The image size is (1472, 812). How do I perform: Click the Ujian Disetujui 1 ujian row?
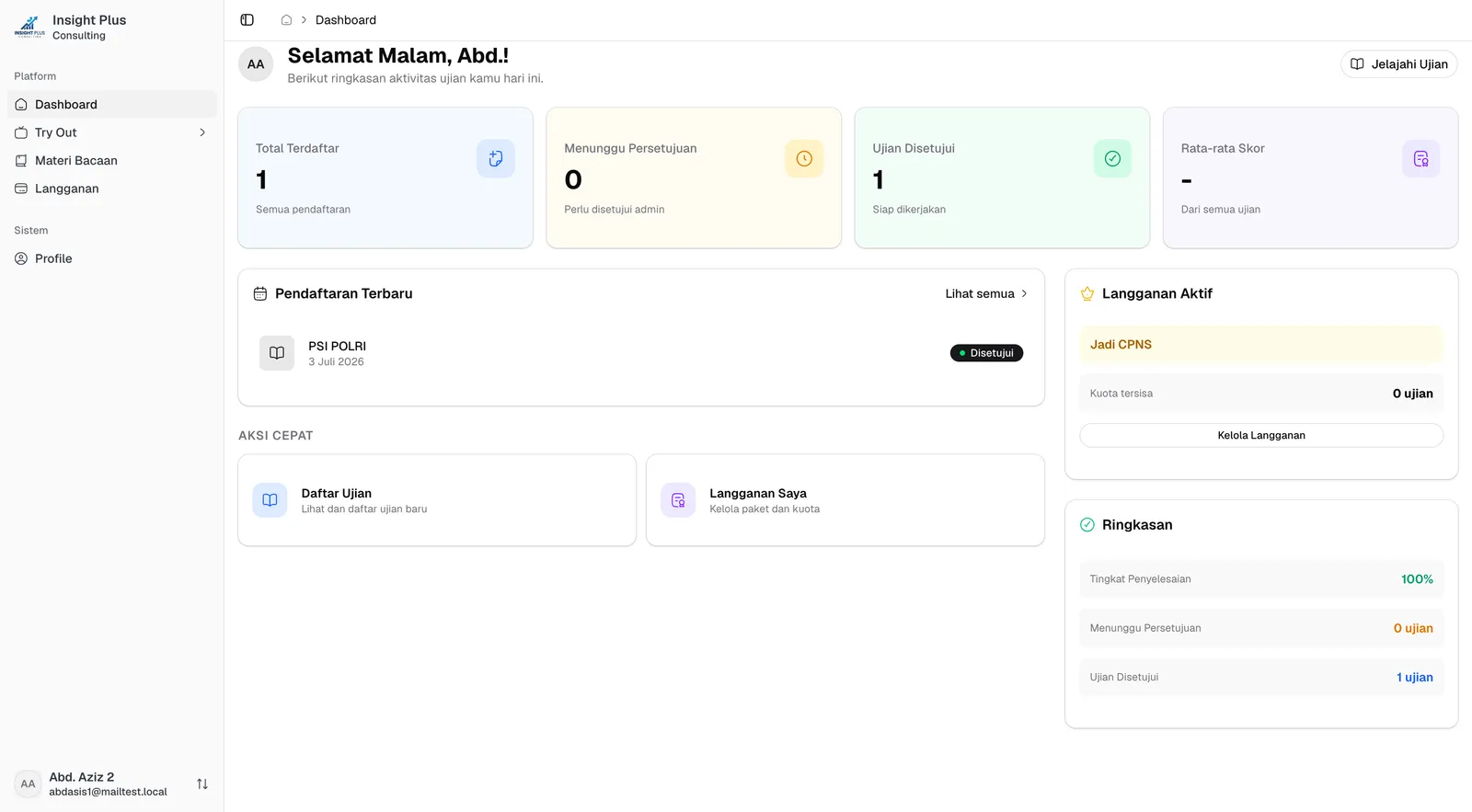tap(1261, 678)
